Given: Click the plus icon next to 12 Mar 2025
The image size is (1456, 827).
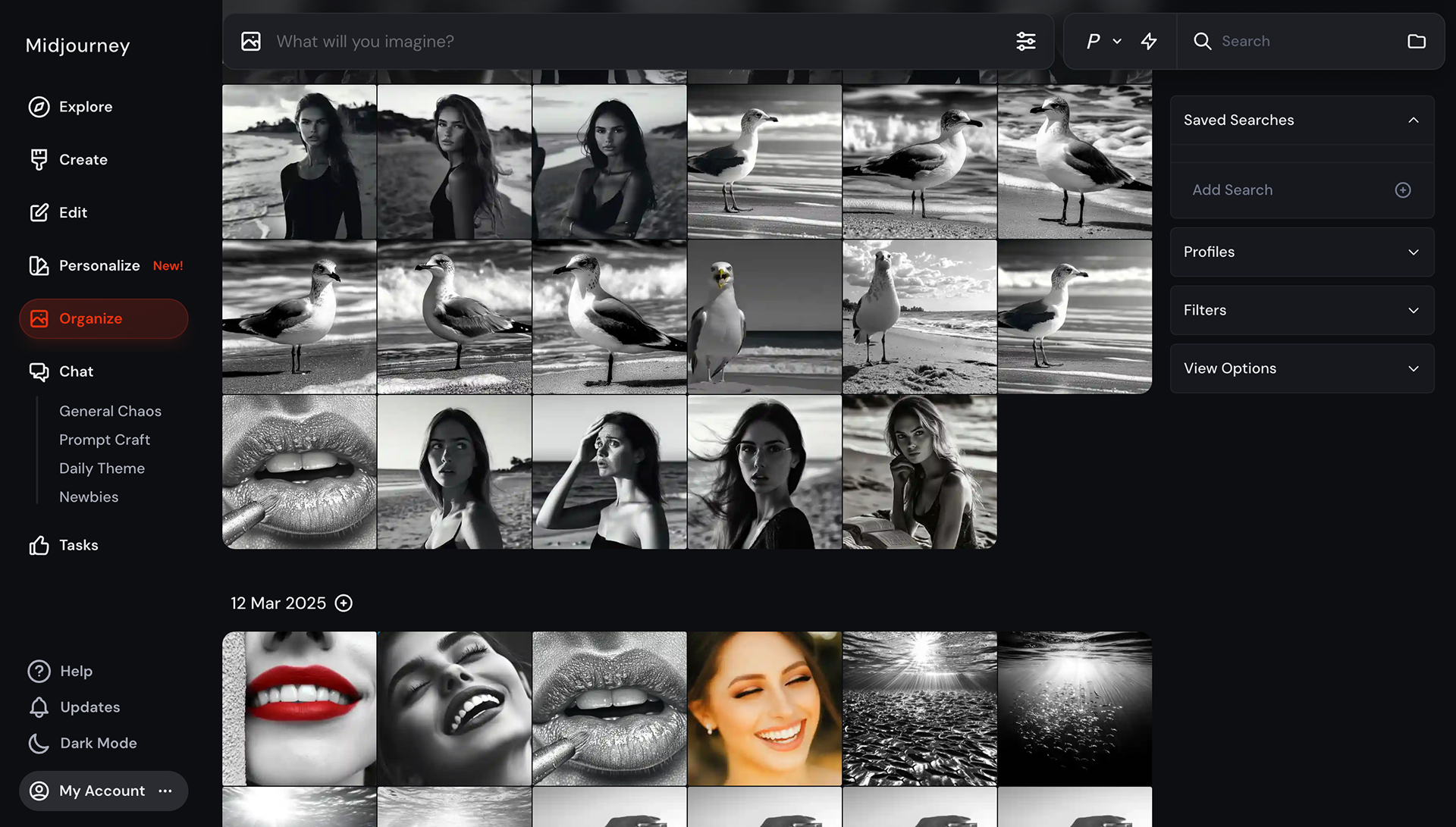Looking at the screenshot, I should tap(344, 603).
